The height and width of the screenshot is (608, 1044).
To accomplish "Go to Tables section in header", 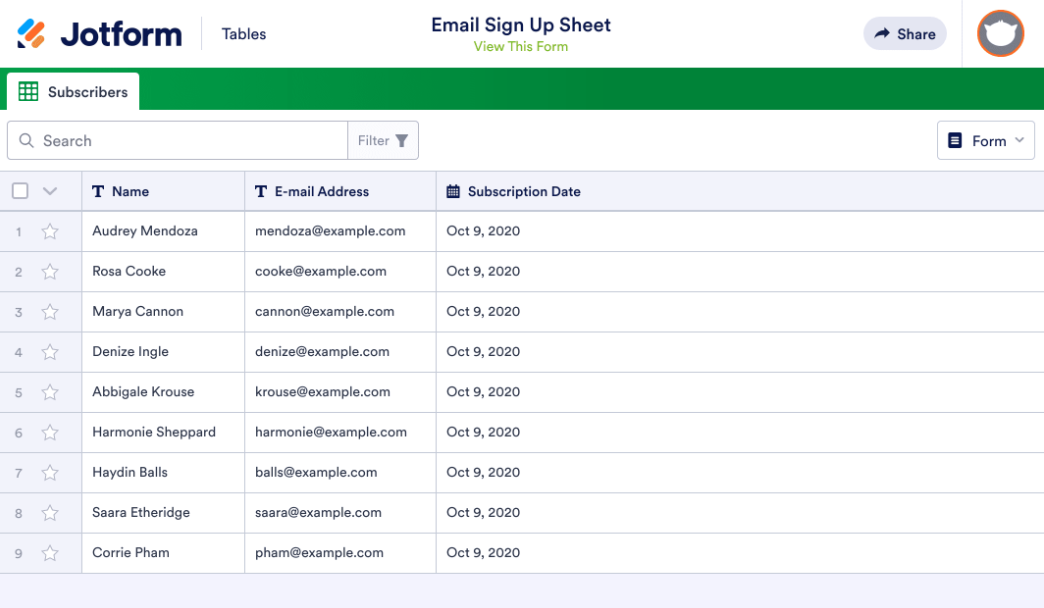I will coord(244,34).
